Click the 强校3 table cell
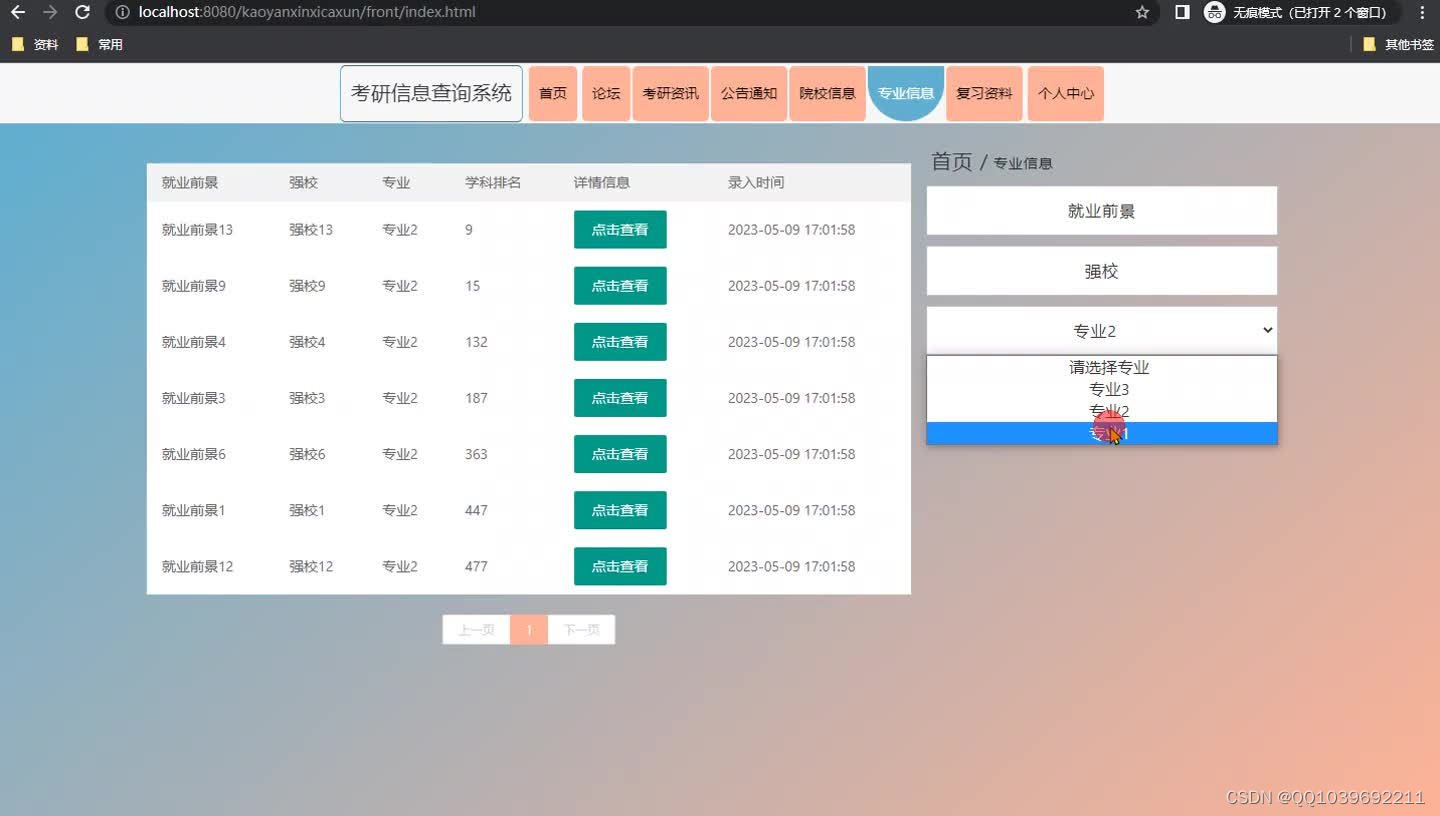 click(307, 397)
